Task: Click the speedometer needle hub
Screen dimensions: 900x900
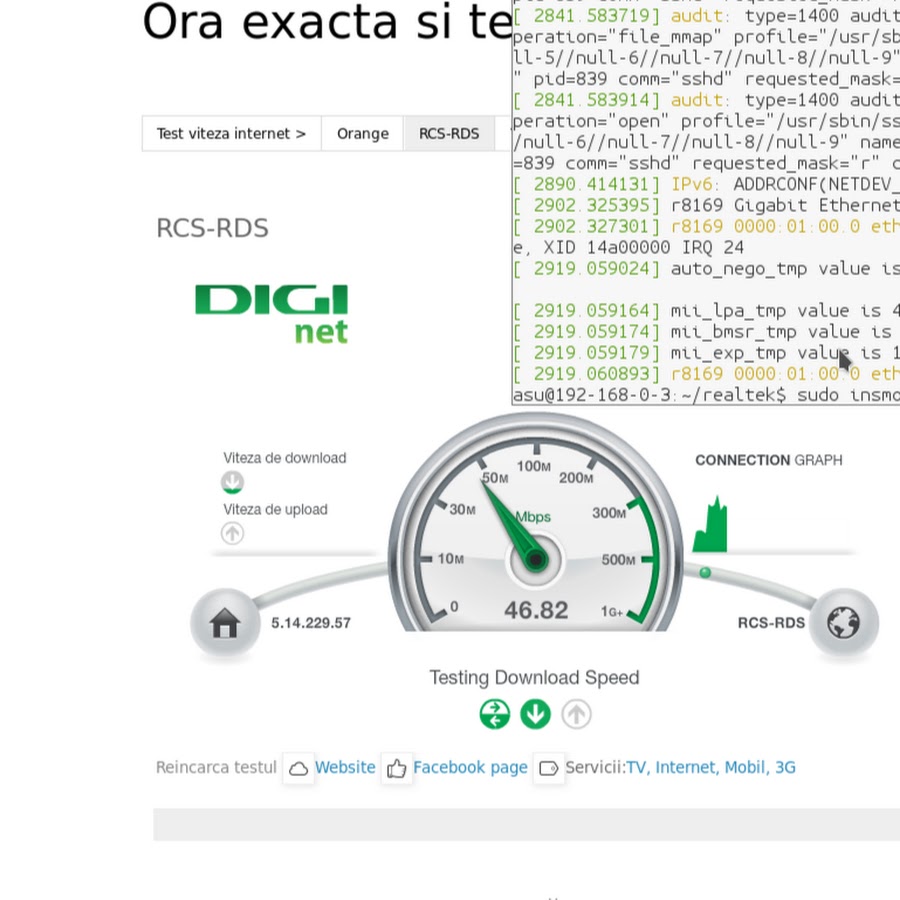Action: [x=536, y=558]
